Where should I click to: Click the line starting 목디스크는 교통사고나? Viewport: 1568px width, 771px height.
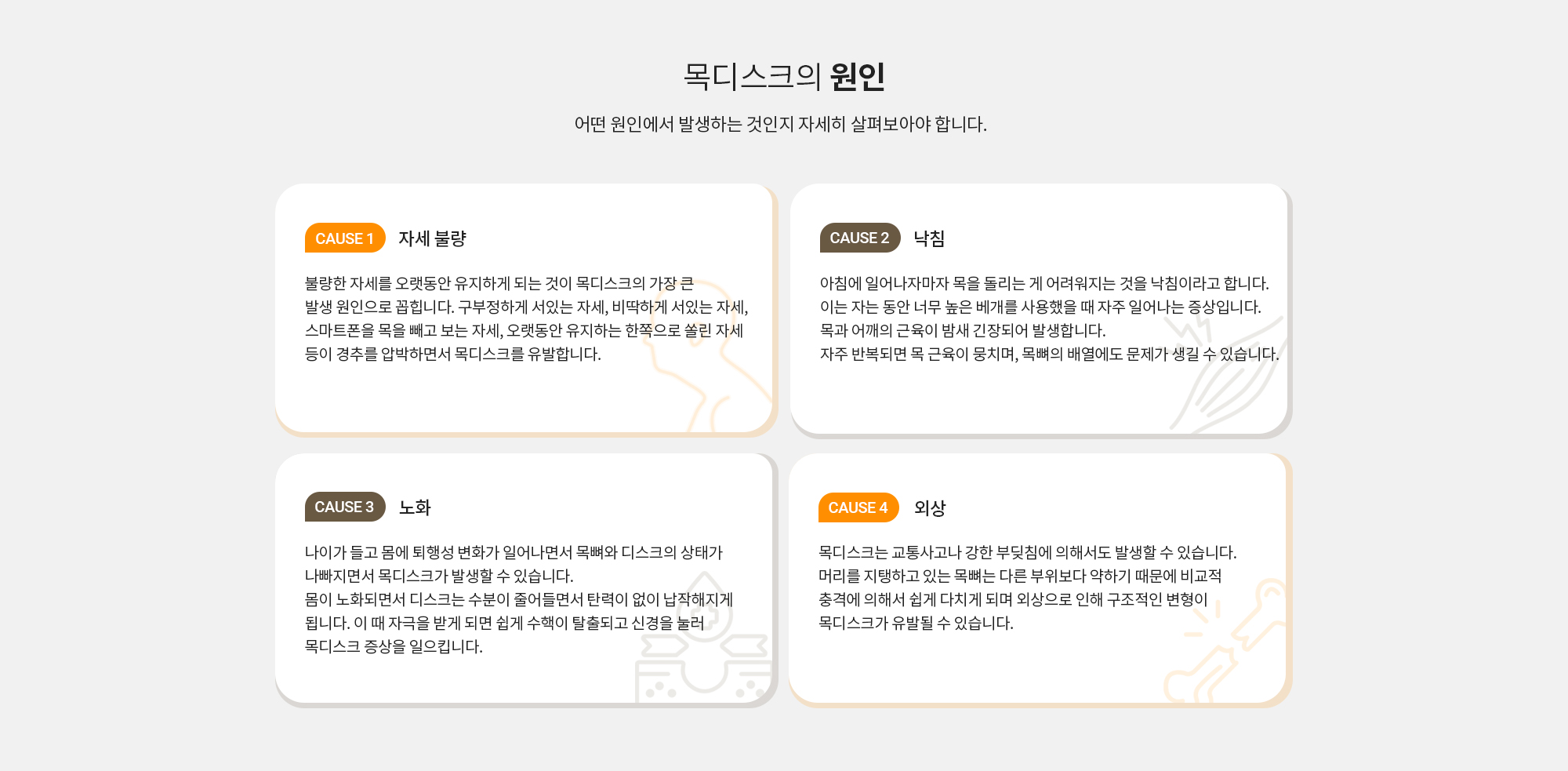click(1028, 552)
